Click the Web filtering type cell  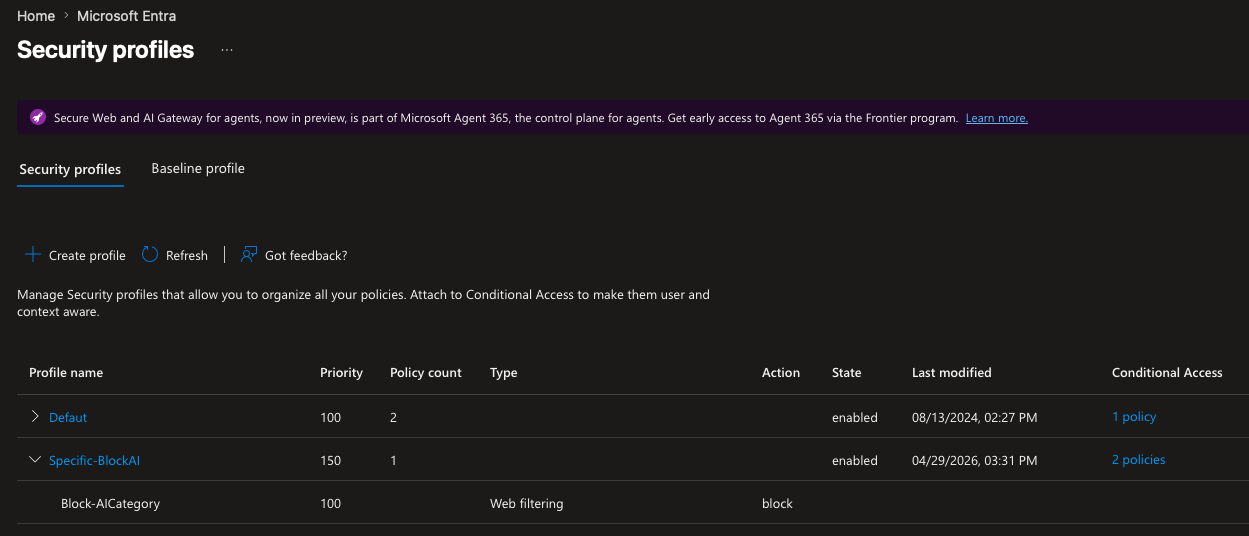(526, 504)
